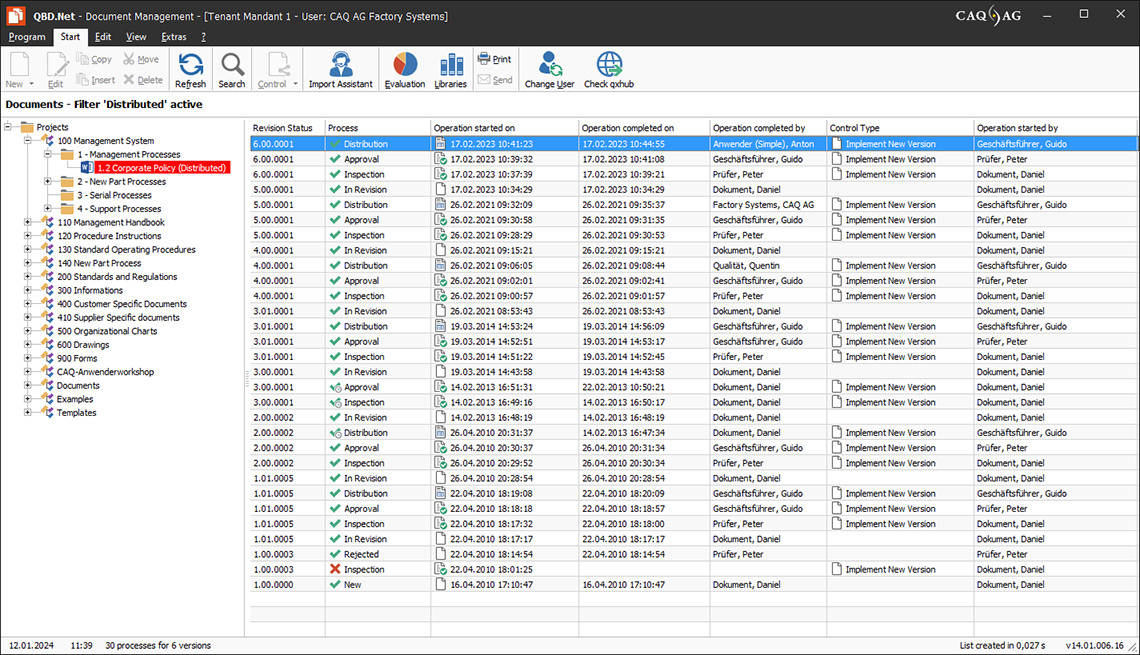
Task: Click the project icon beside 600 Drawings
Action: coord(47,345)
